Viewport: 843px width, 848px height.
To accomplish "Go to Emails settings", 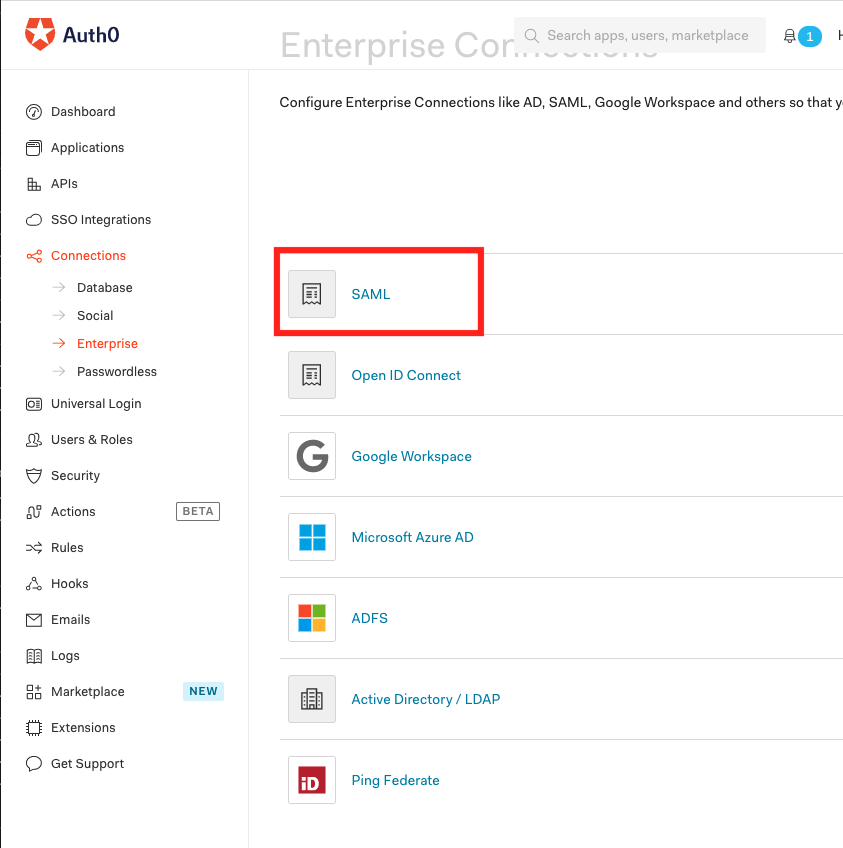I will point(71,620).
